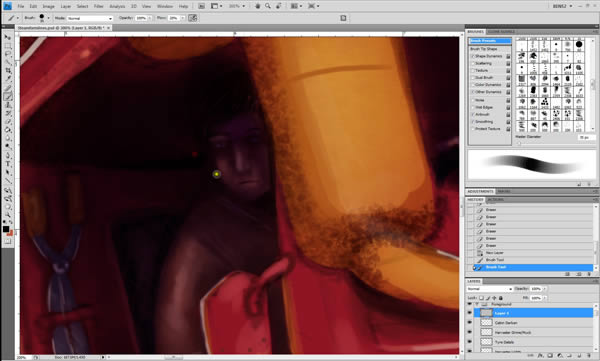Add a layer style with the fx button
Image resolution: width=600 pixels, height=361 pixels.
pos(540,356)
